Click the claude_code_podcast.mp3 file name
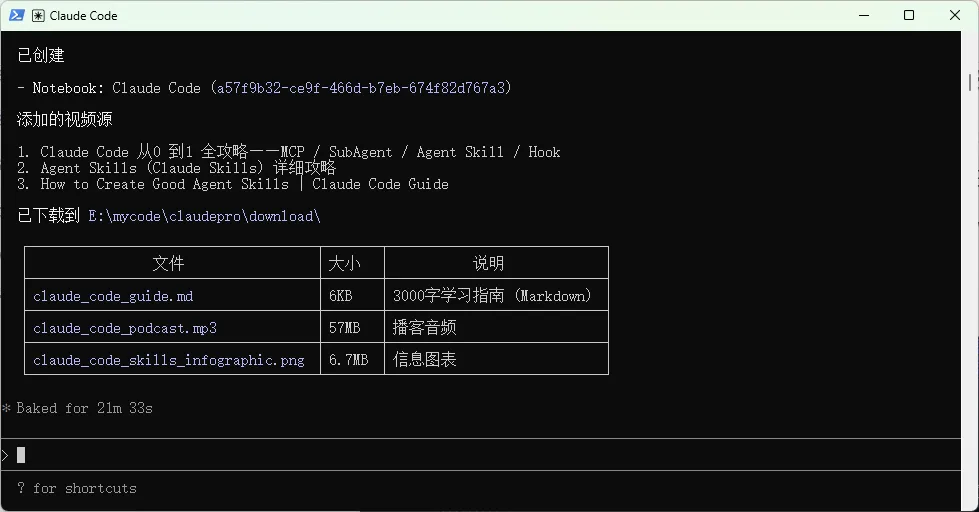The image size is (979, 512). 125,328
